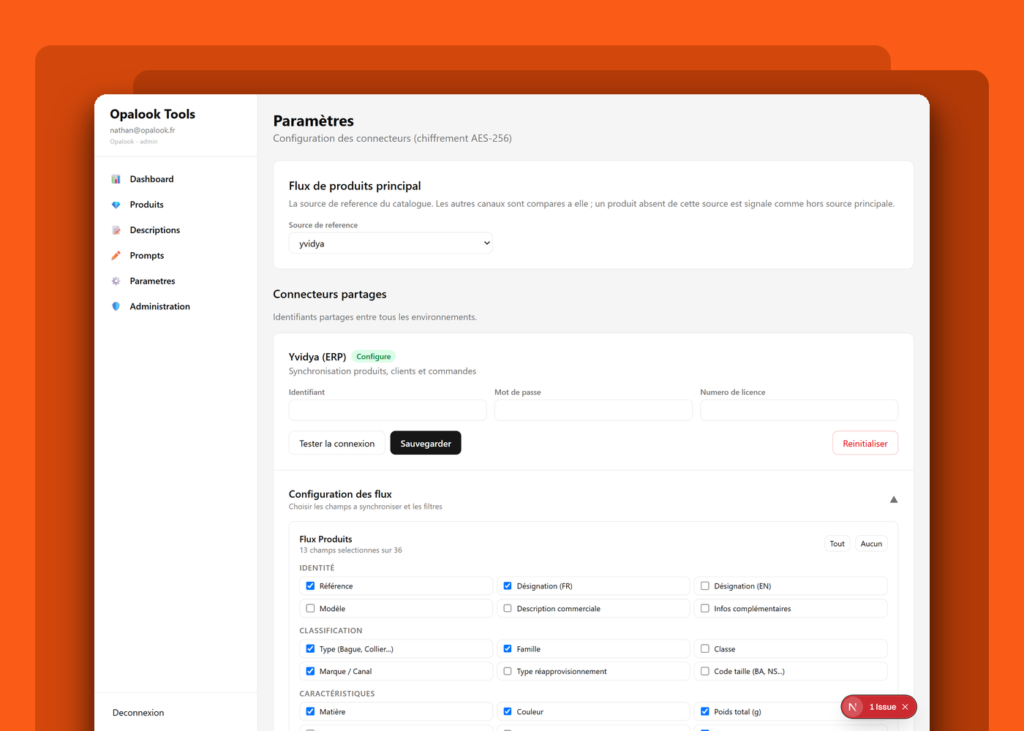Click Tester la connexion button

pyautogui.click(x=336, y=444)
